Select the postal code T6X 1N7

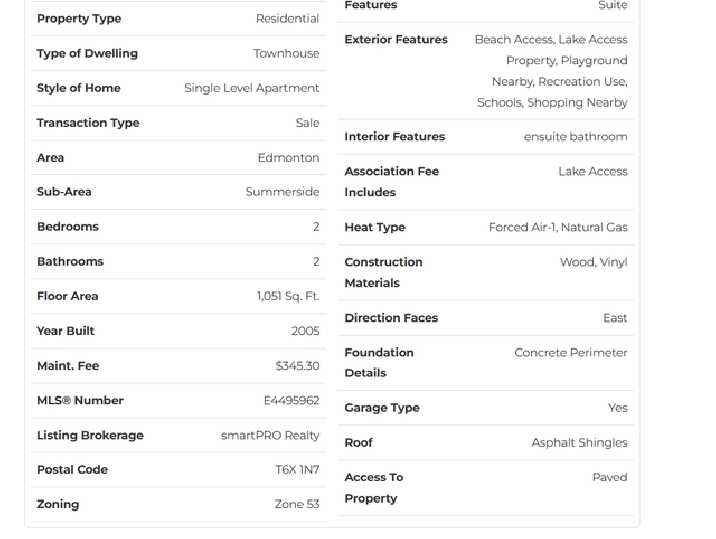pos(297,470)
